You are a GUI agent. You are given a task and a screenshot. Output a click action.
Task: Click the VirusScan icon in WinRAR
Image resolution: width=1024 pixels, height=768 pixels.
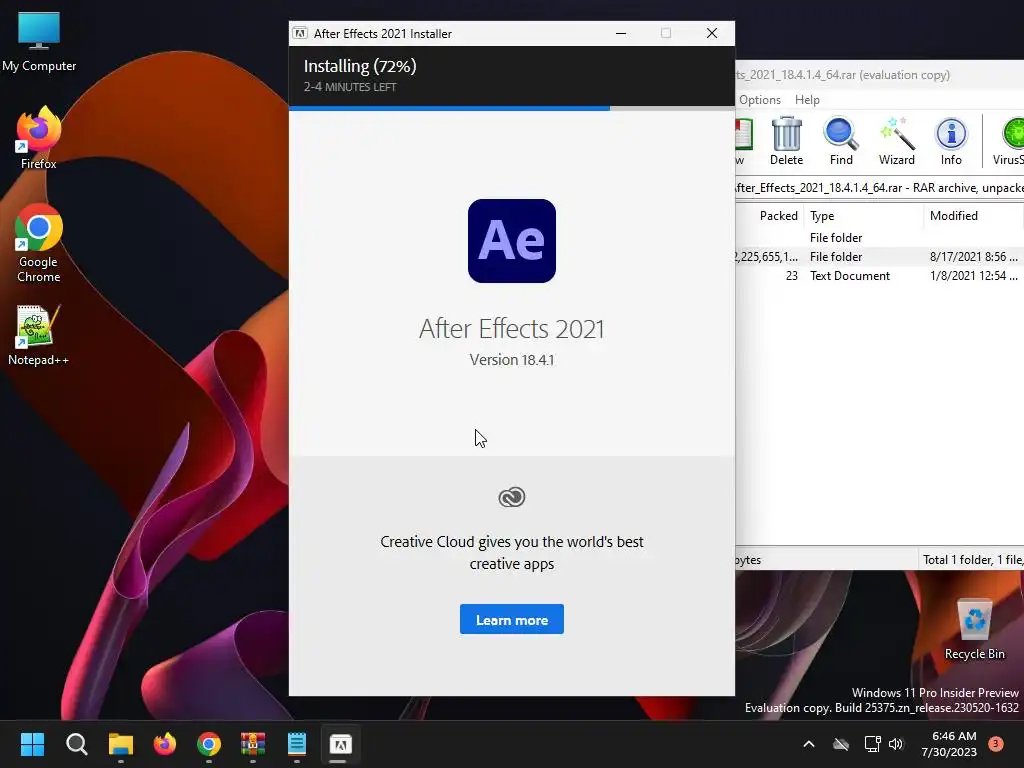(x=1009, y=141)
